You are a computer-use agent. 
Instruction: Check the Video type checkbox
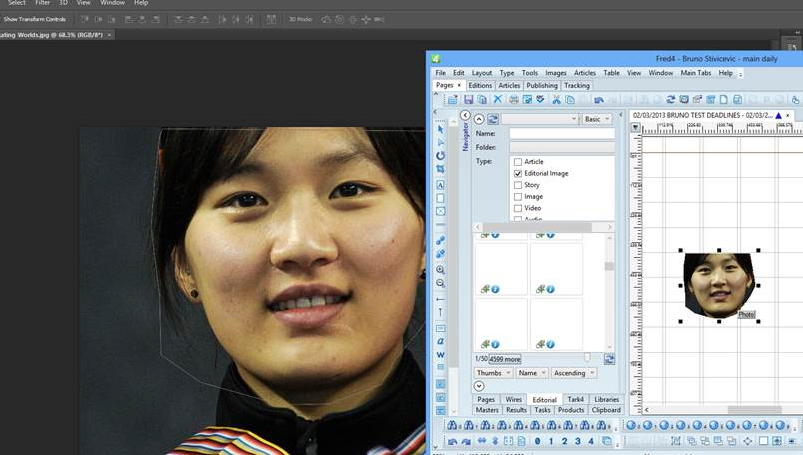[518, 209]
